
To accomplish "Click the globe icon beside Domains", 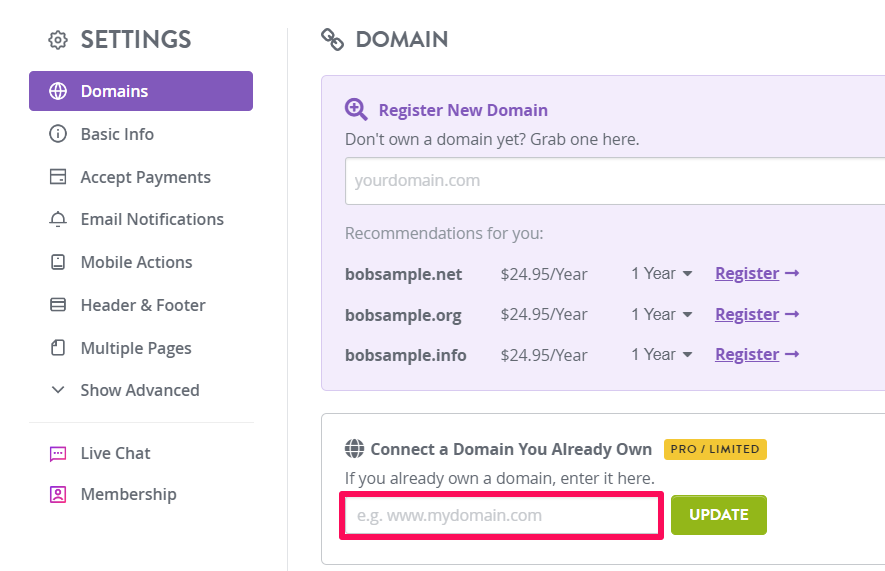I will point(58,91).
